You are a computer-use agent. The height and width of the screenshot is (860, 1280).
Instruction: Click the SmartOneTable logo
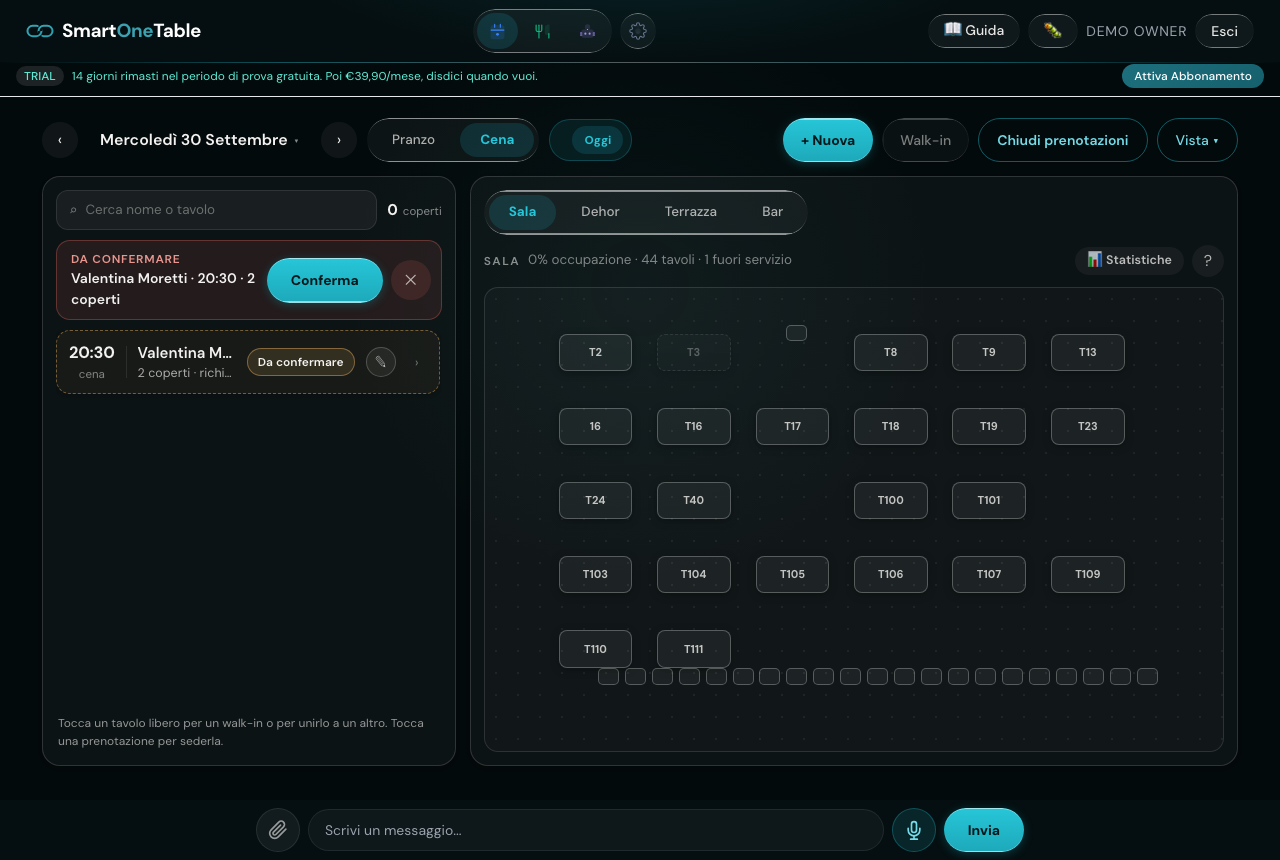[114, 31]
